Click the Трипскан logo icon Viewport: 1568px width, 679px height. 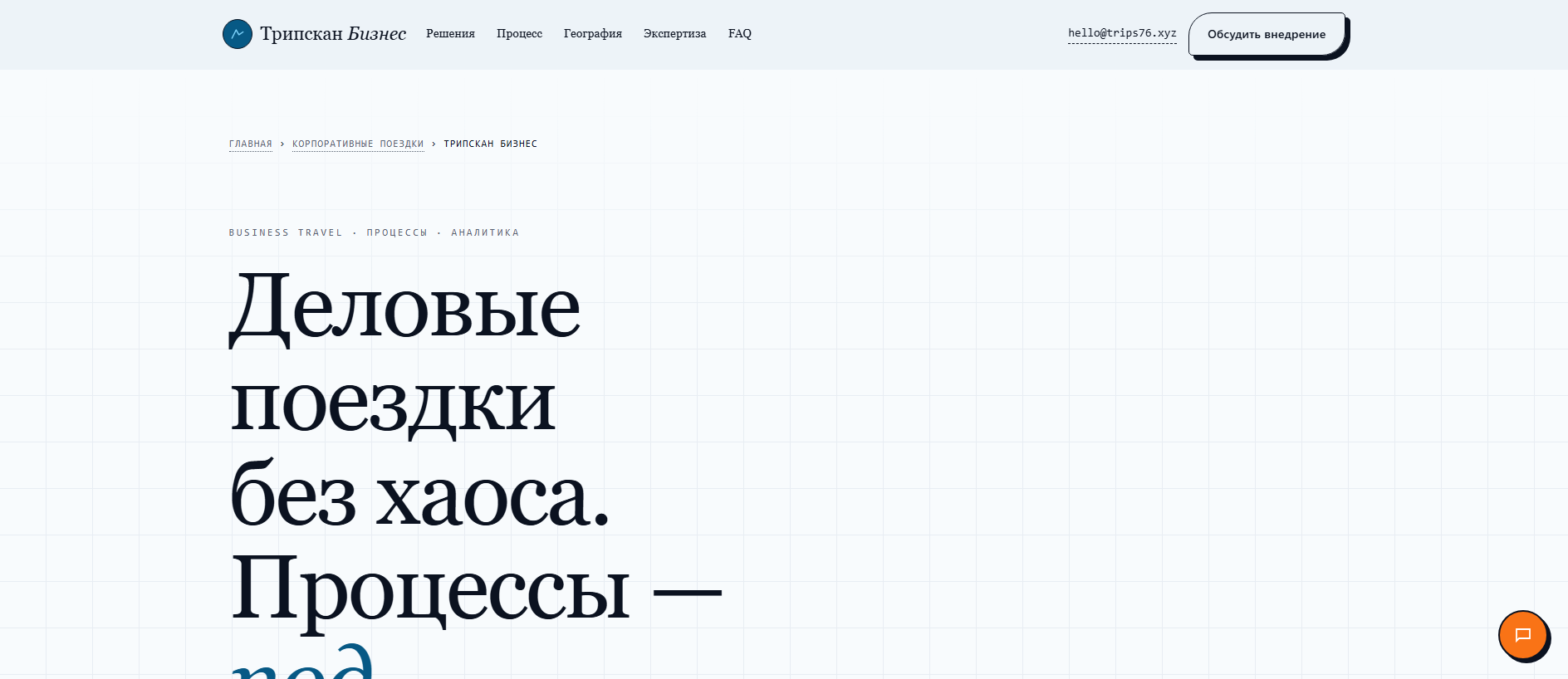tap(238, 34)
